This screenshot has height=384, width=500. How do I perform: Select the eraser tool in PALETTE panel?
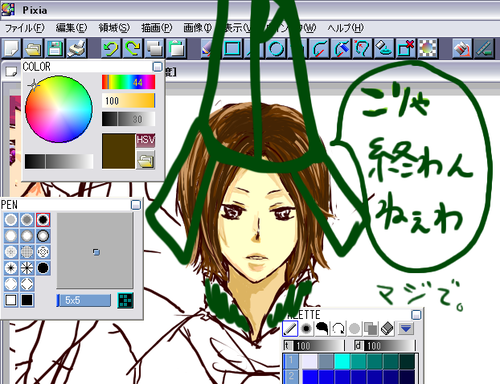[387, 329]
